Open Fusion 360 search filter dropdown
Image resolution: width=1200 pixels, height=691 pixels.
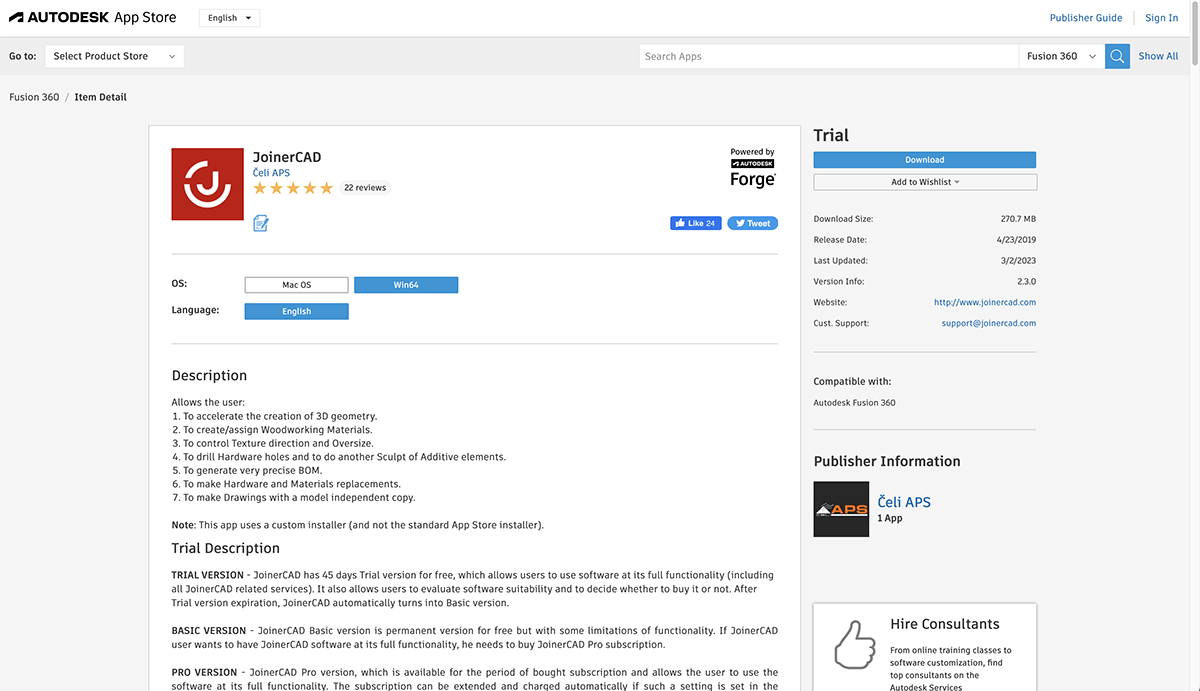point(1062,56)
